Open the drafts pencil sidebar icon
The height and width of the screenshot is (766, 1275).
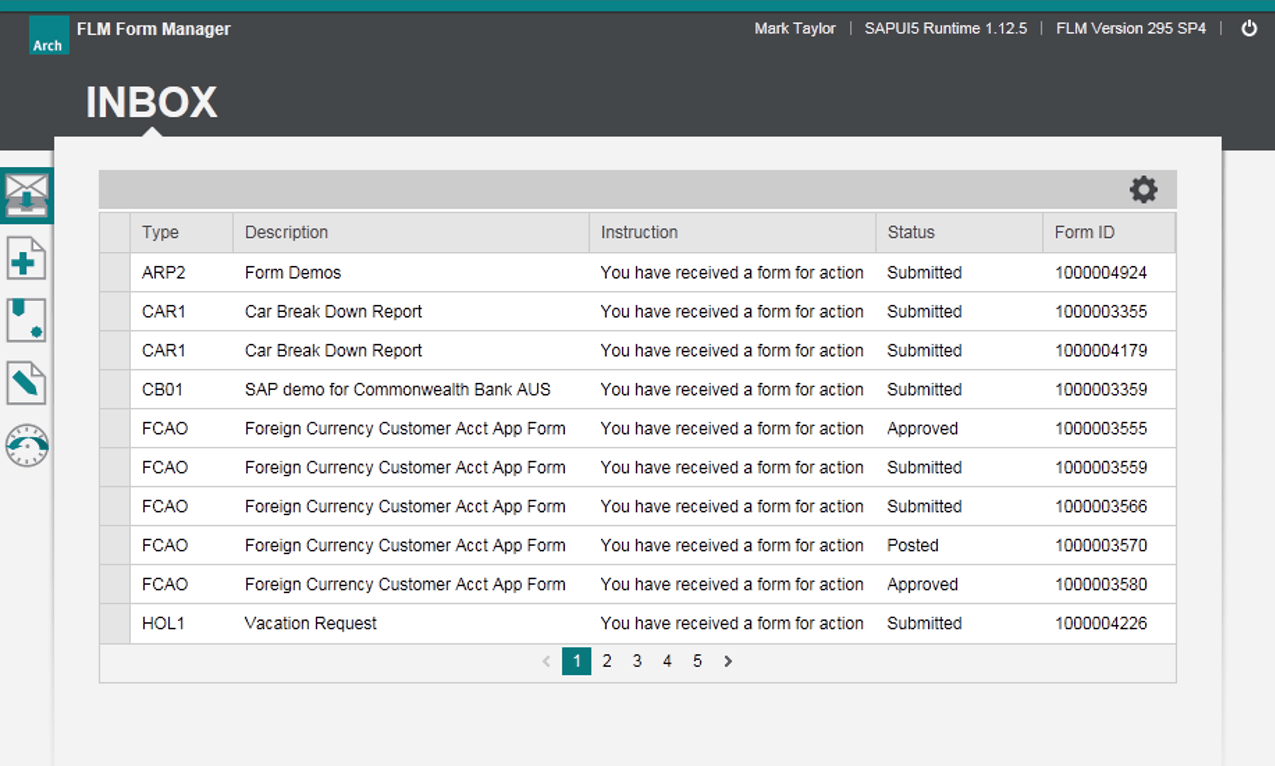pos(26,382)
